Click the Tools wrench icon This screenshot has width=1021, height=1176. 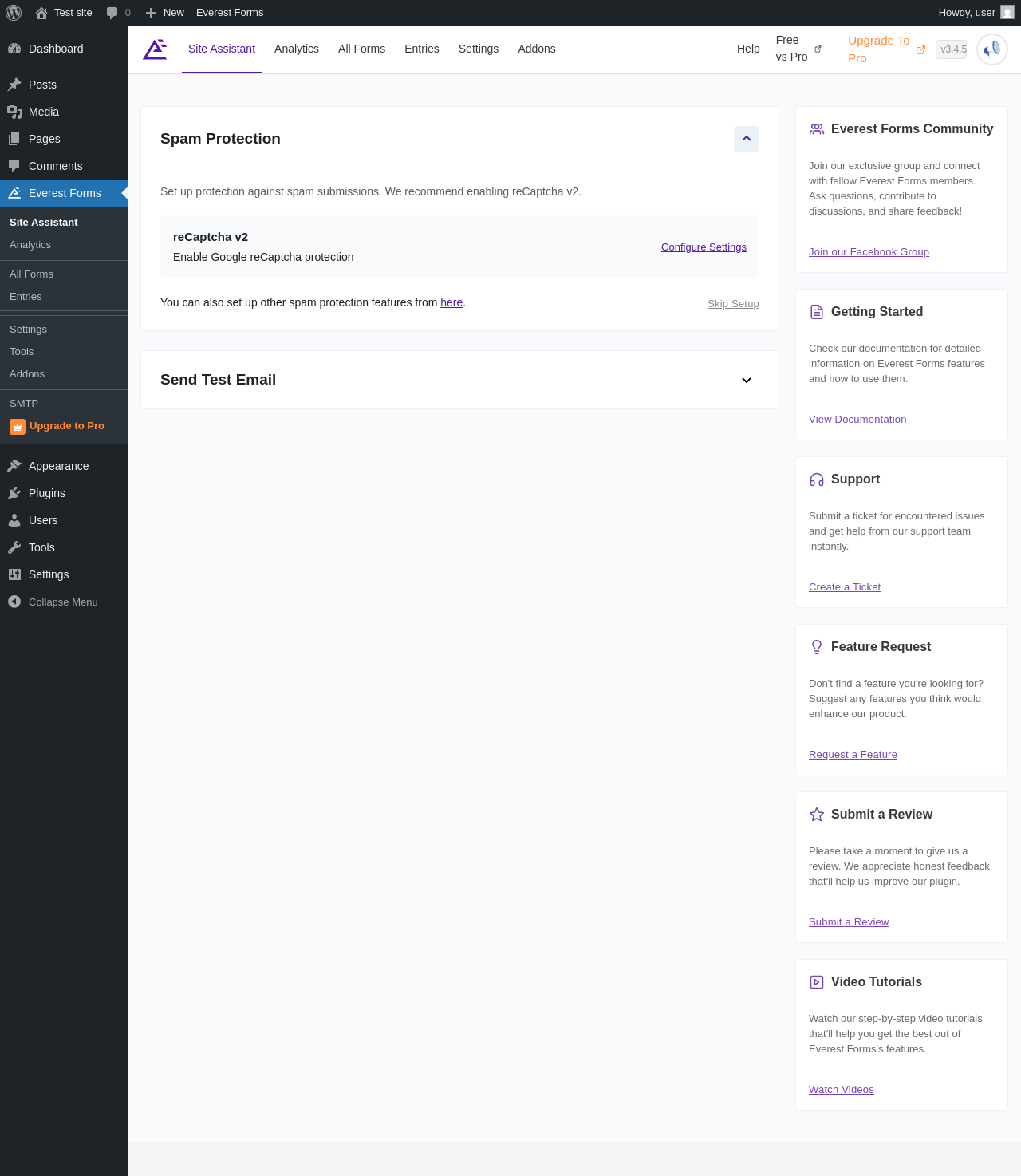tap(14, 547)
